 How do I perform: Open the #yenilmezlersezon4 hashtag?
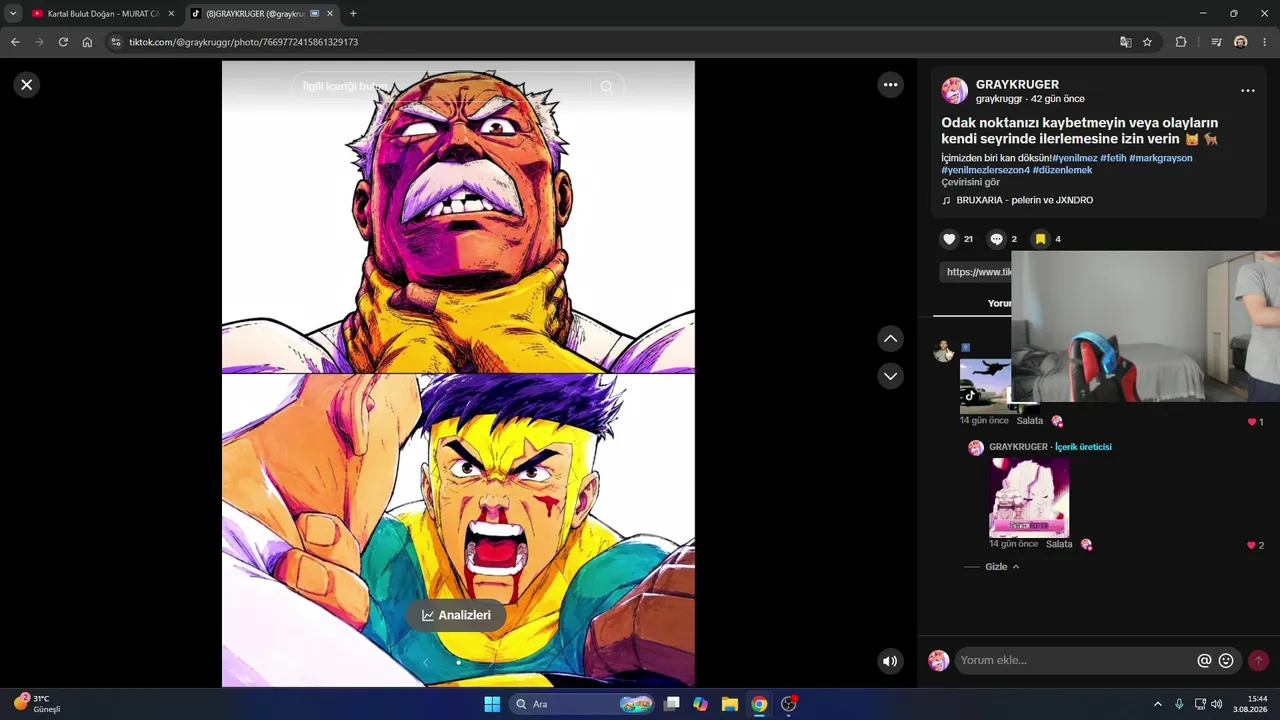point(985,170)
